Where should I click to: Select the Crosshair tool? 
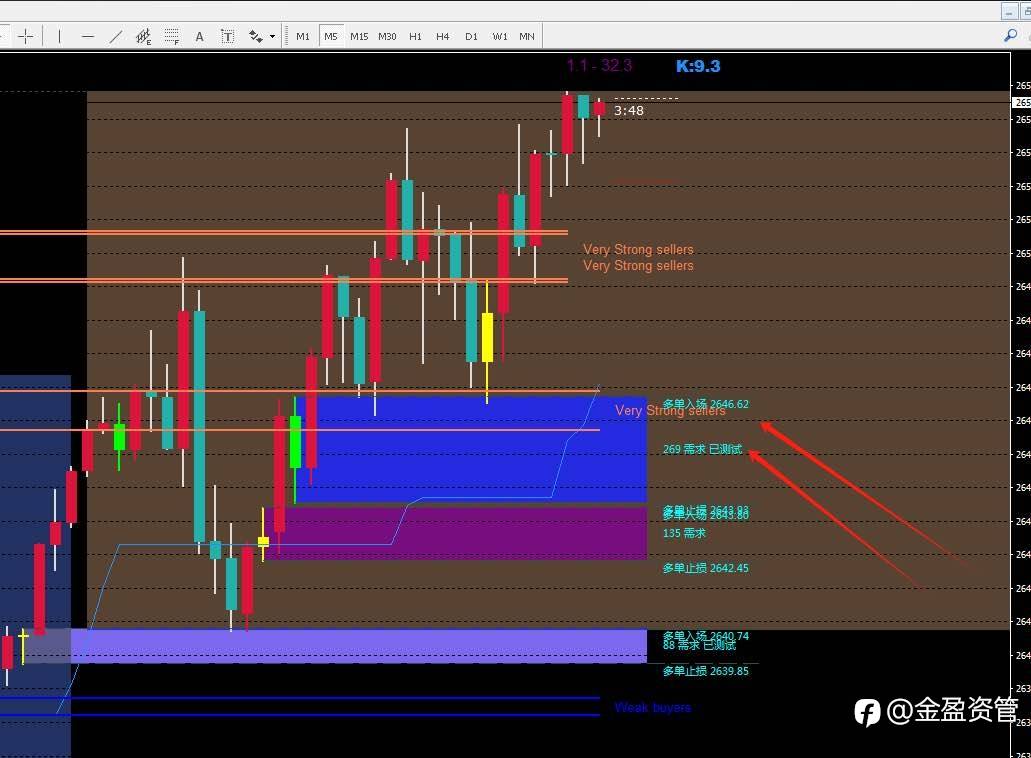pyautogui.click(x=26, y=36)
